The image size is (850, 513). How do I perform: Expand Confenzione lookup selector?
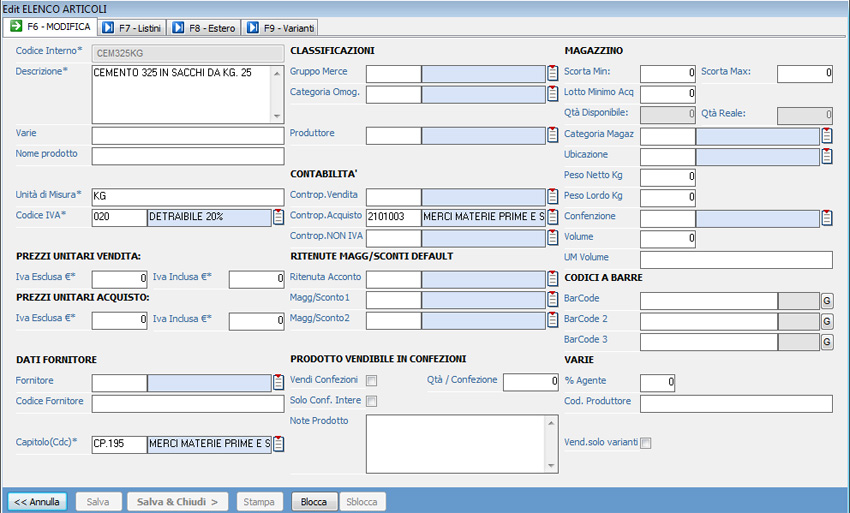point(827,217)
